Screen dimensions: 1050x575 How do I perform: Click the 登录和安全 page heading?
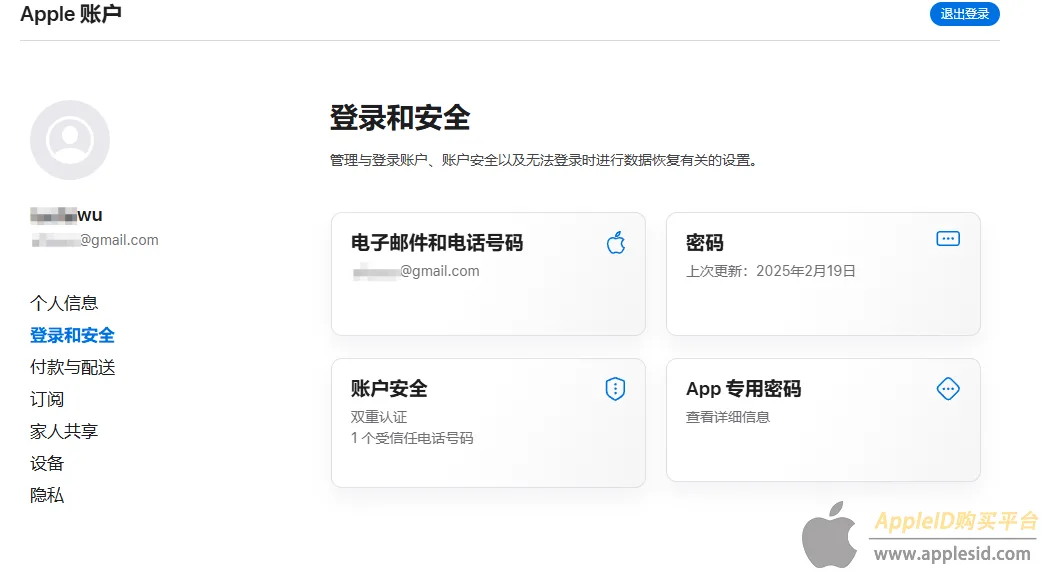click(x=400, y=118)
